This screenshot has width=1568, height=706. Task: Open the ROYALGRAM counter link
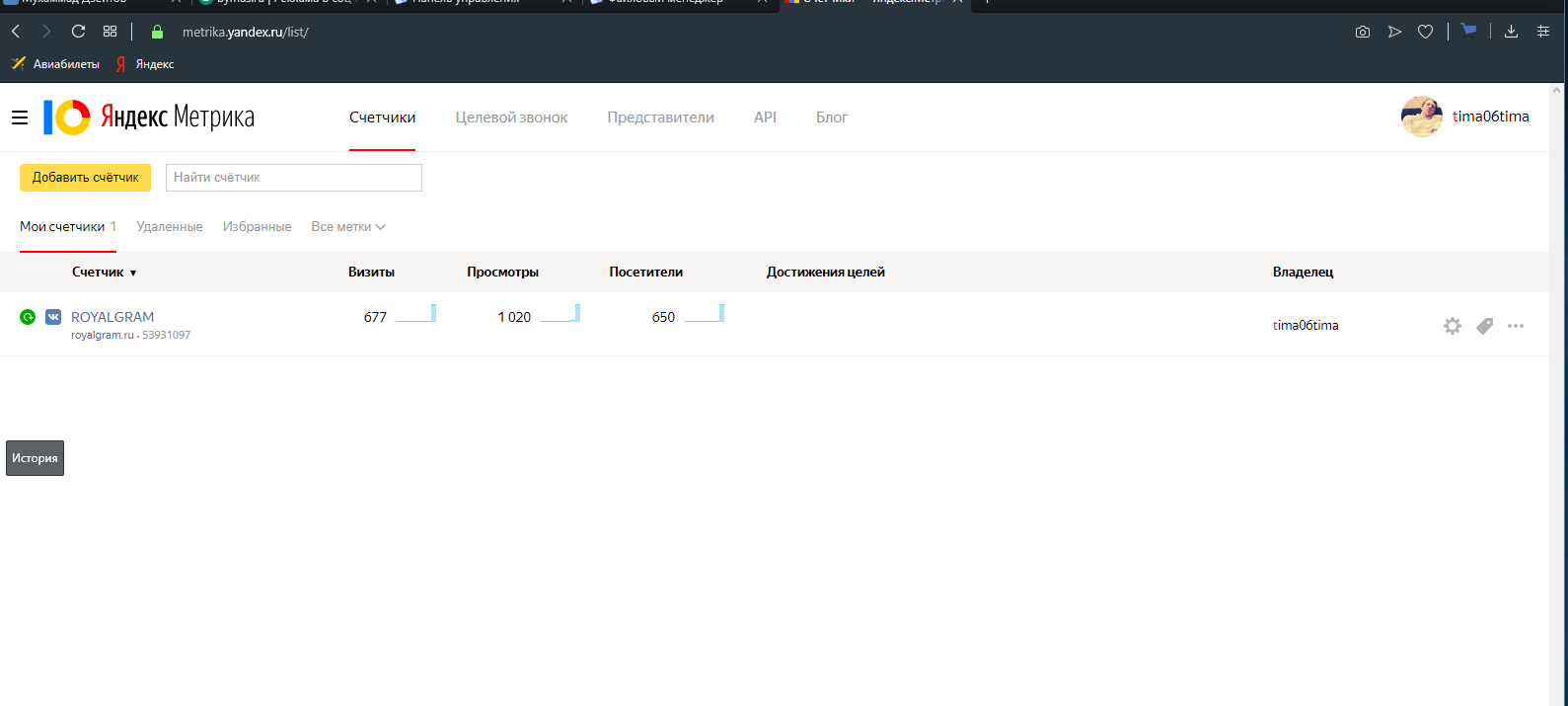112,317
